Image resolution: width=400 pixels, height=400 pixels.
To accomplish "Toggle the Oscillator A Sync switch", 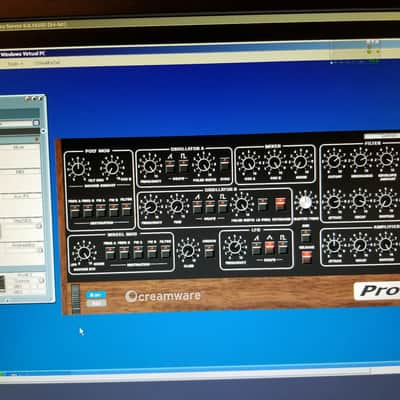I will (225, 165).
